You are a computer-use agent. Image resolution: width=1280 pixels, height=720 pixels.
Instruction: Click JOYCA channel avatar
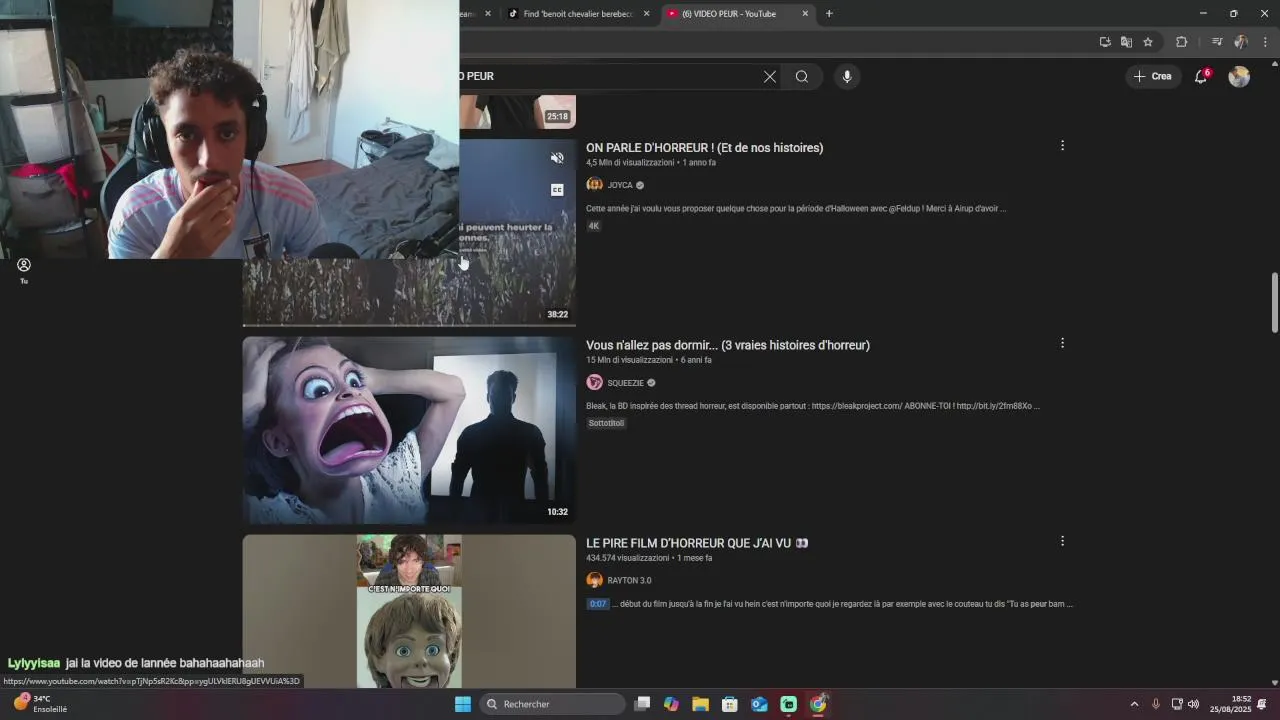(x=594, y=185)
